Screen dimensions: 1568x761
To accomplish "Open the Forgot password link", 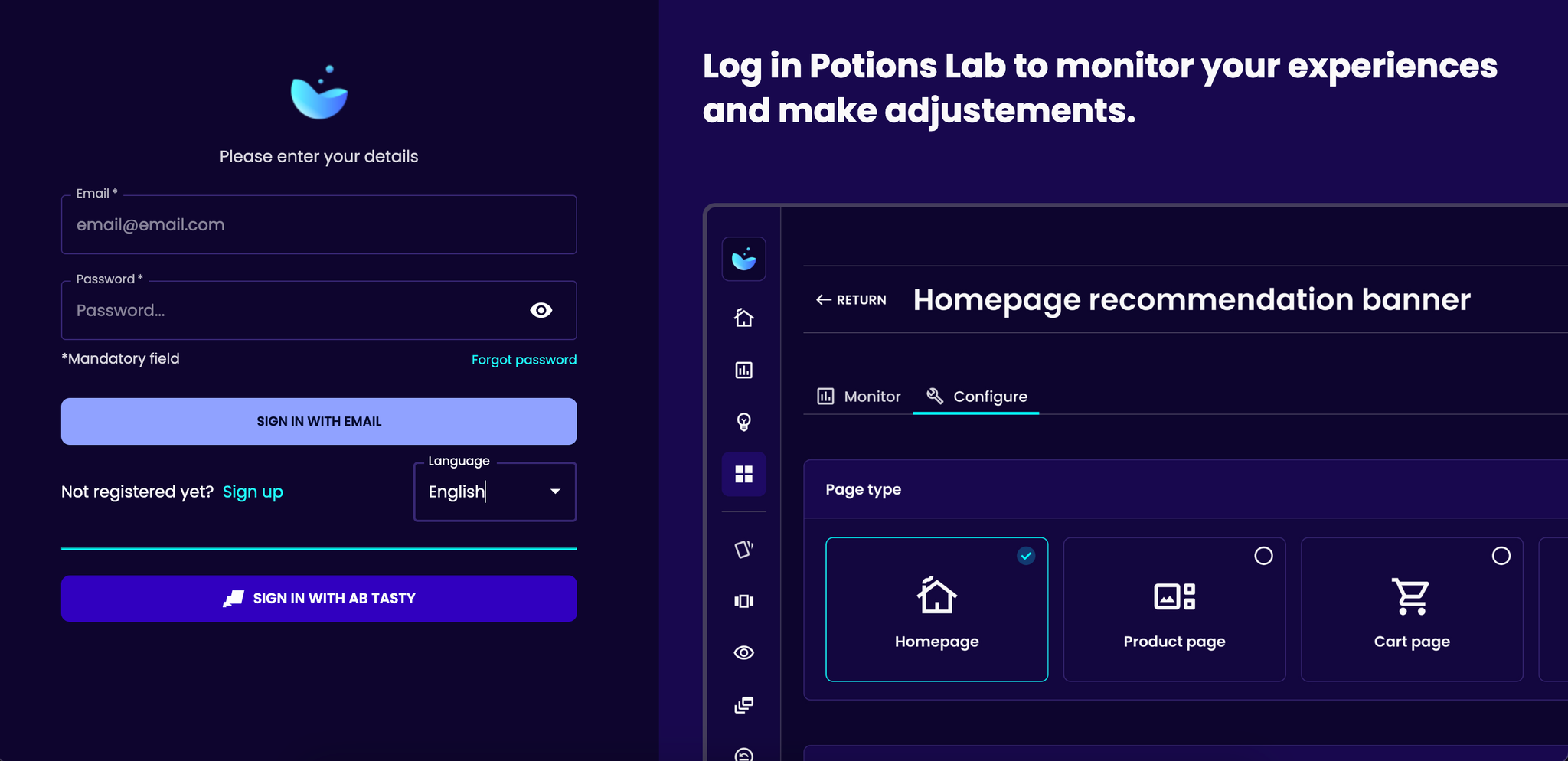I will point(524,359).
